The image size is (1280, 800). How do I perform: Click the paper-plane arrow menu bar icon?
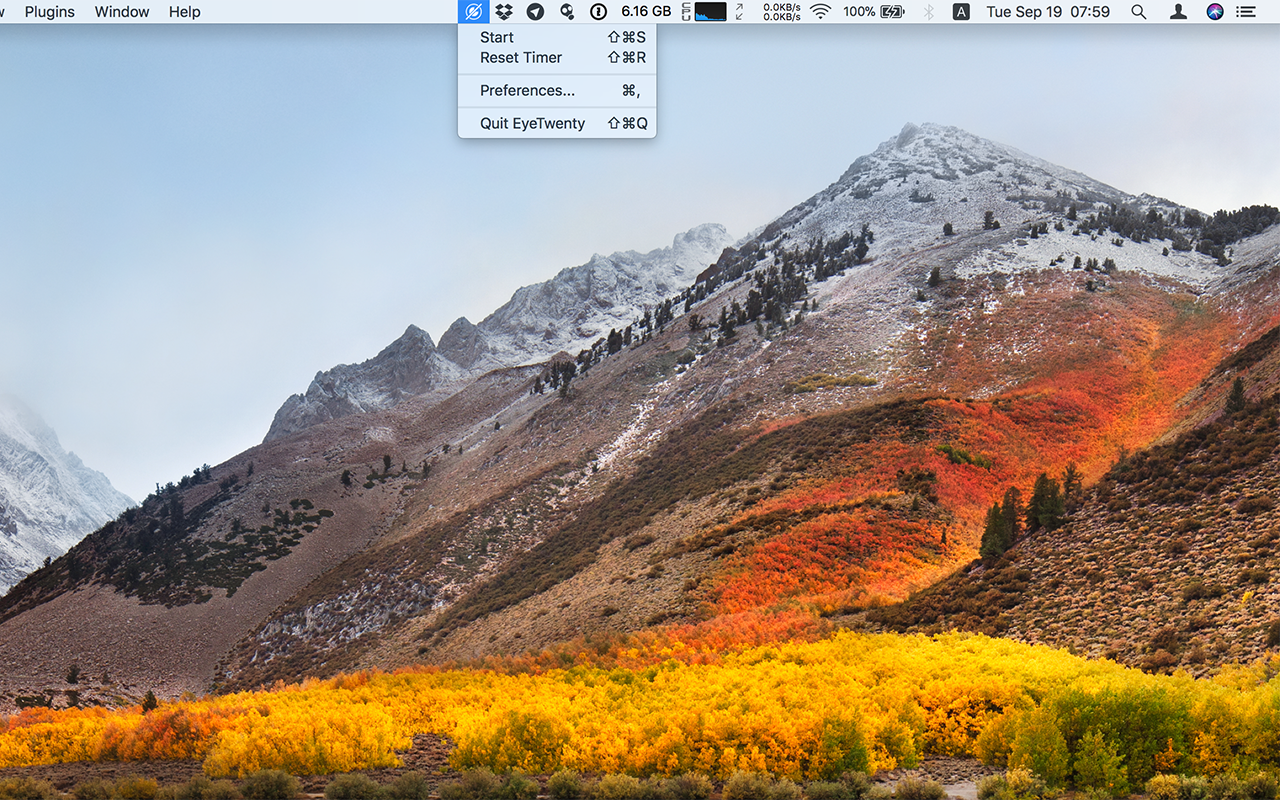pos(536,12)
